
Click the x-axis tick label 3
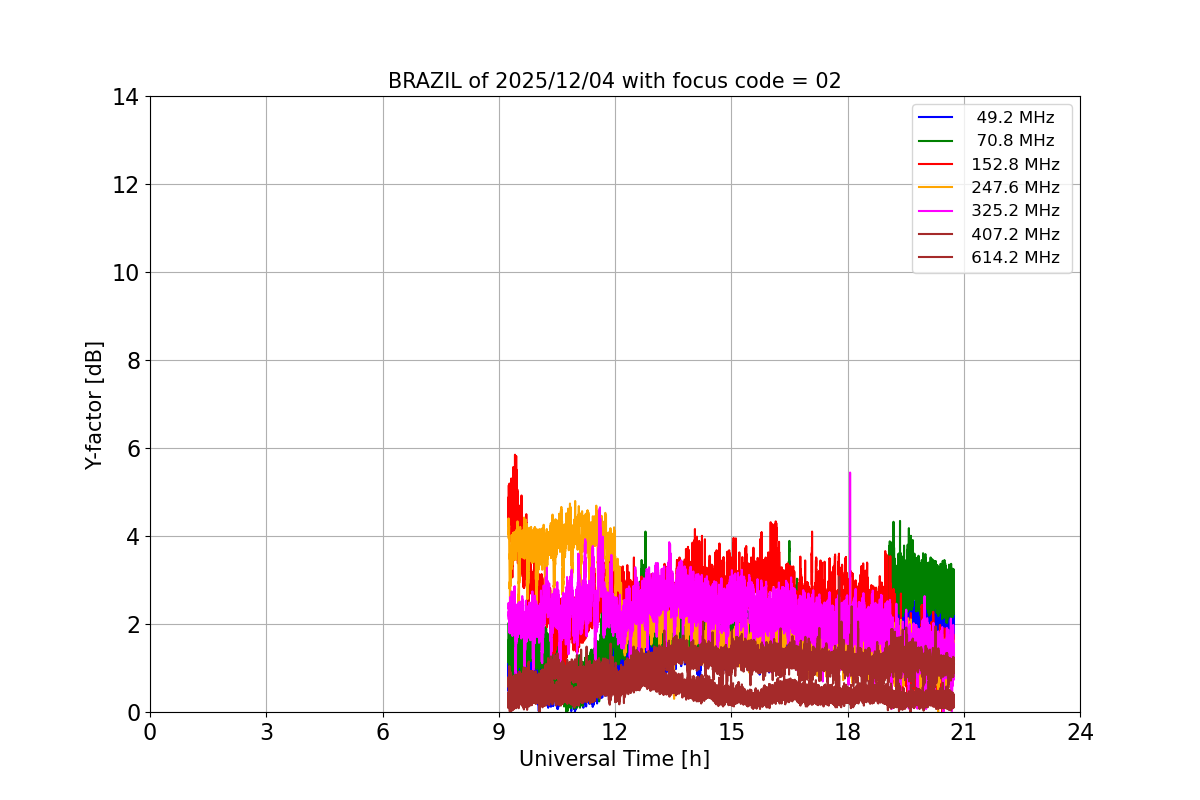pos(266,732)
